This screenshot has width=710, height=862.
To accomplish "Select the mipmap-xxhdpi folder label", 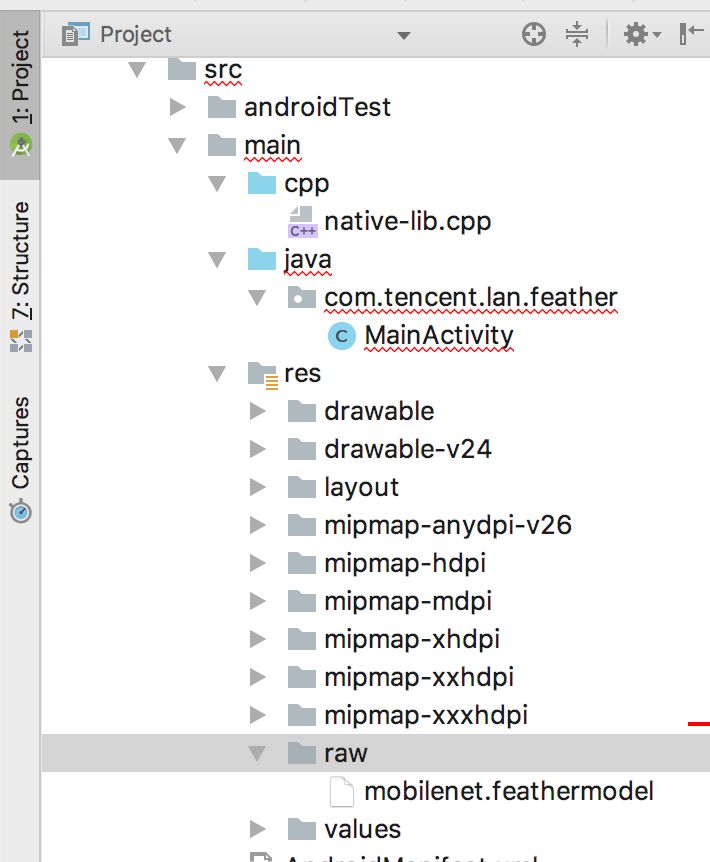I will coord(419,678).
